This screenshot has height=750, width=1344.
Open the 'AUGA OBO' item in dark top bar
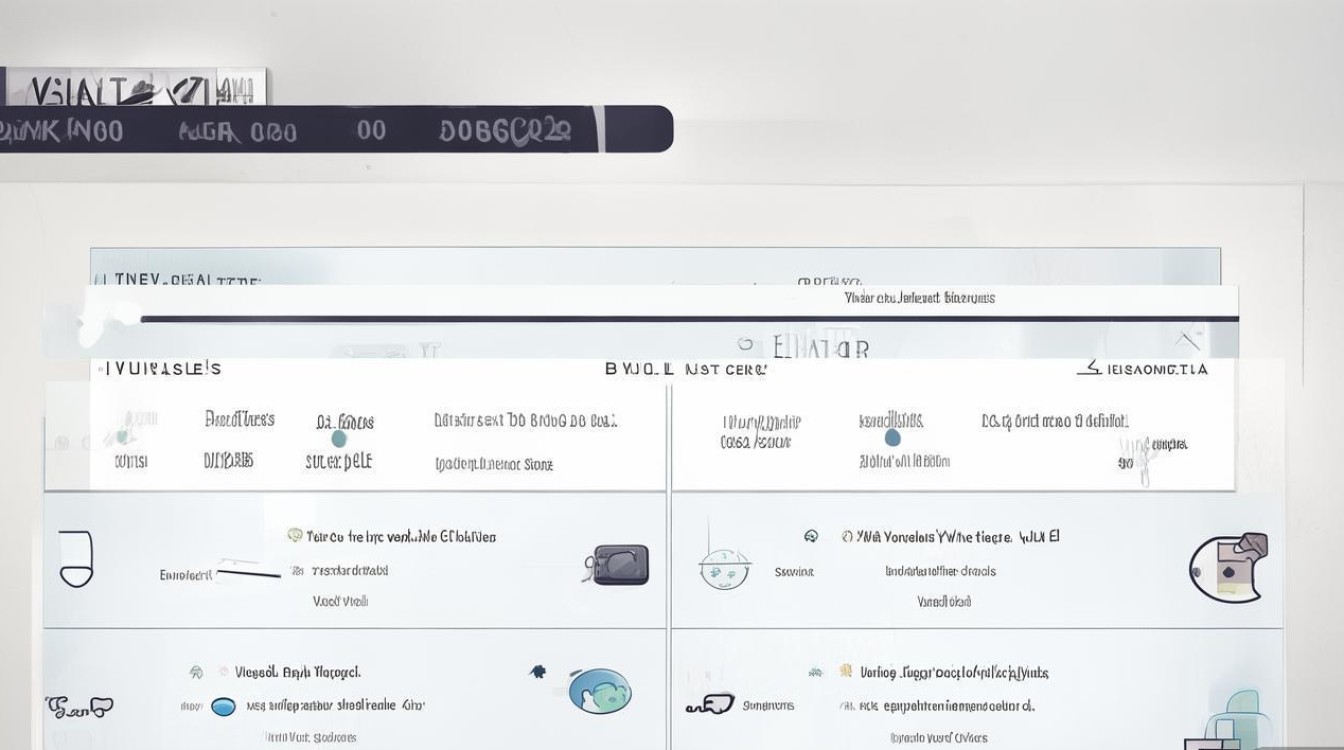[x=237, y=131]
